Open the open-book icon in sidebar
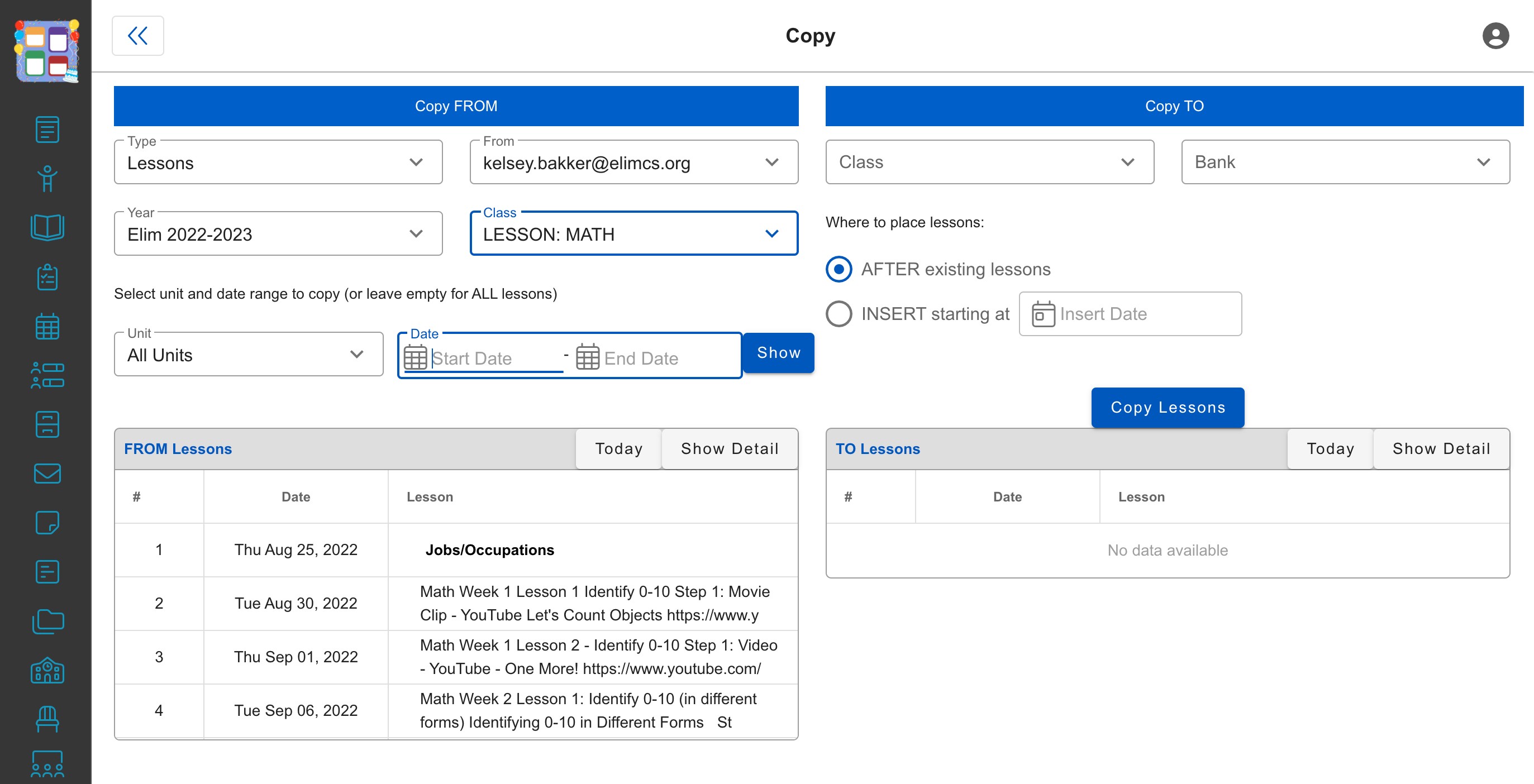The width and height of the screenshot is (1534, 784). [47, 227]
